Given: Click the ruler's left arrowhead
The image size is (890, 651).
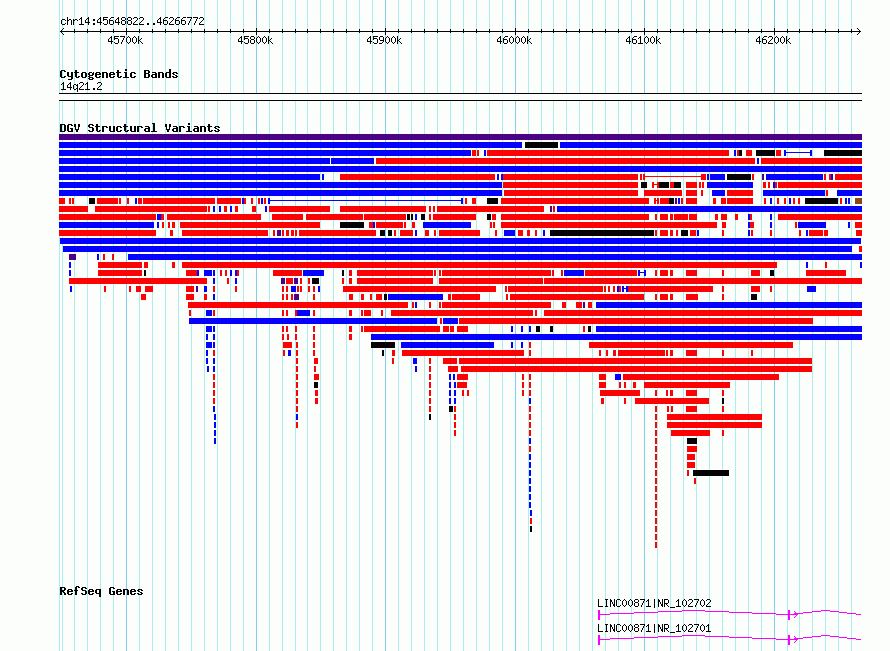Looking at the screenshot, I should [x=62, y=32].
